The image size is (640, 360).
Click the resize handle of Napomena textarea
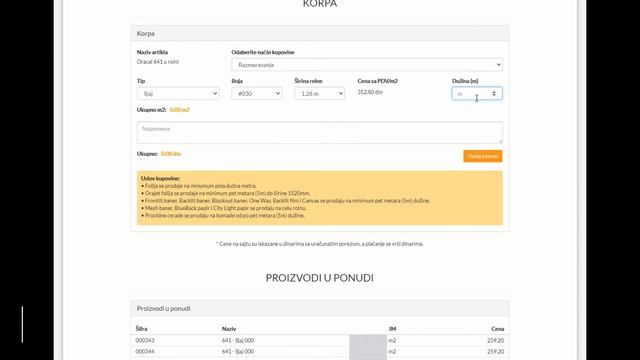[x=500, y=141]
